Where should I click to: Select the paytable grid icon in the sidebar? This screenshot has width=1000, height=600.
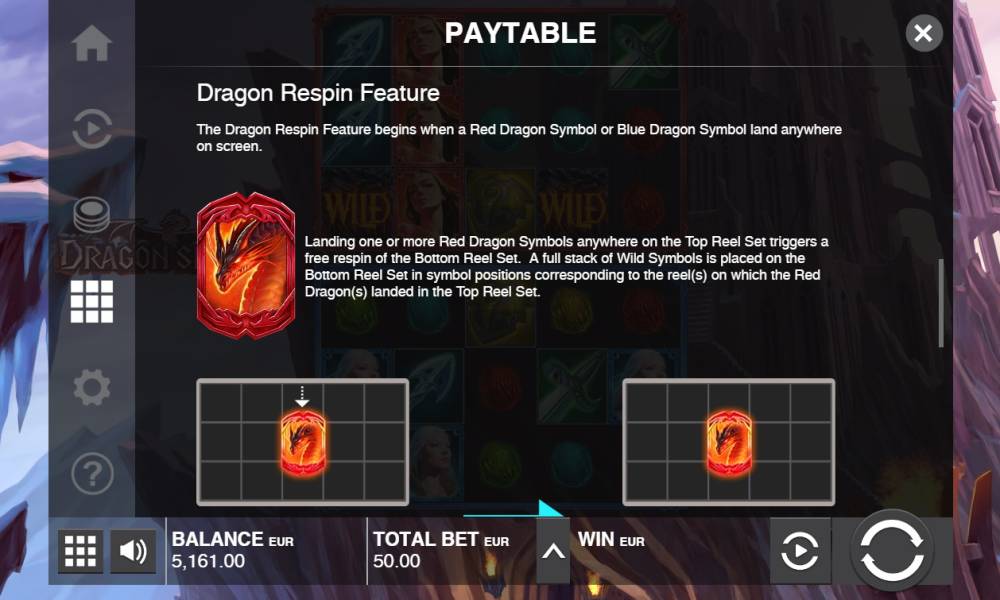click(92, 302)
